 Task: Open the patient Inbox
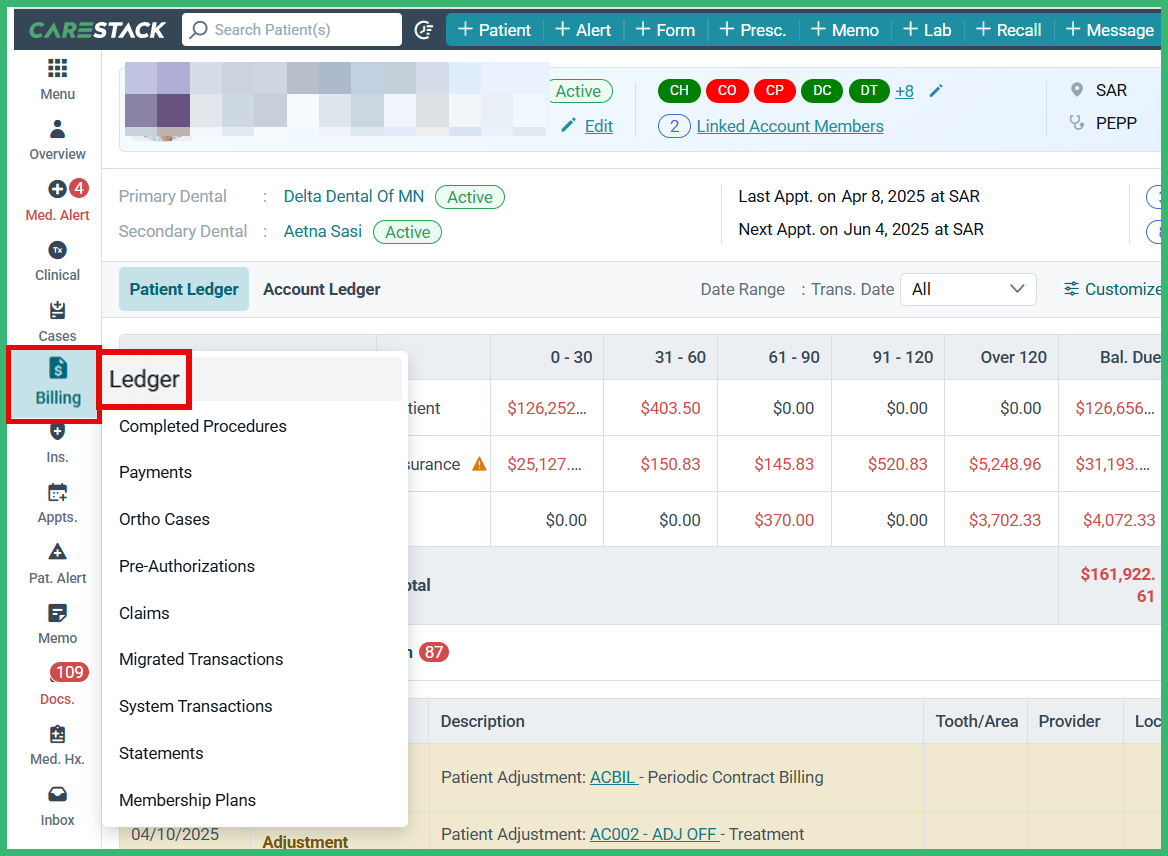[x=57, y=805]
